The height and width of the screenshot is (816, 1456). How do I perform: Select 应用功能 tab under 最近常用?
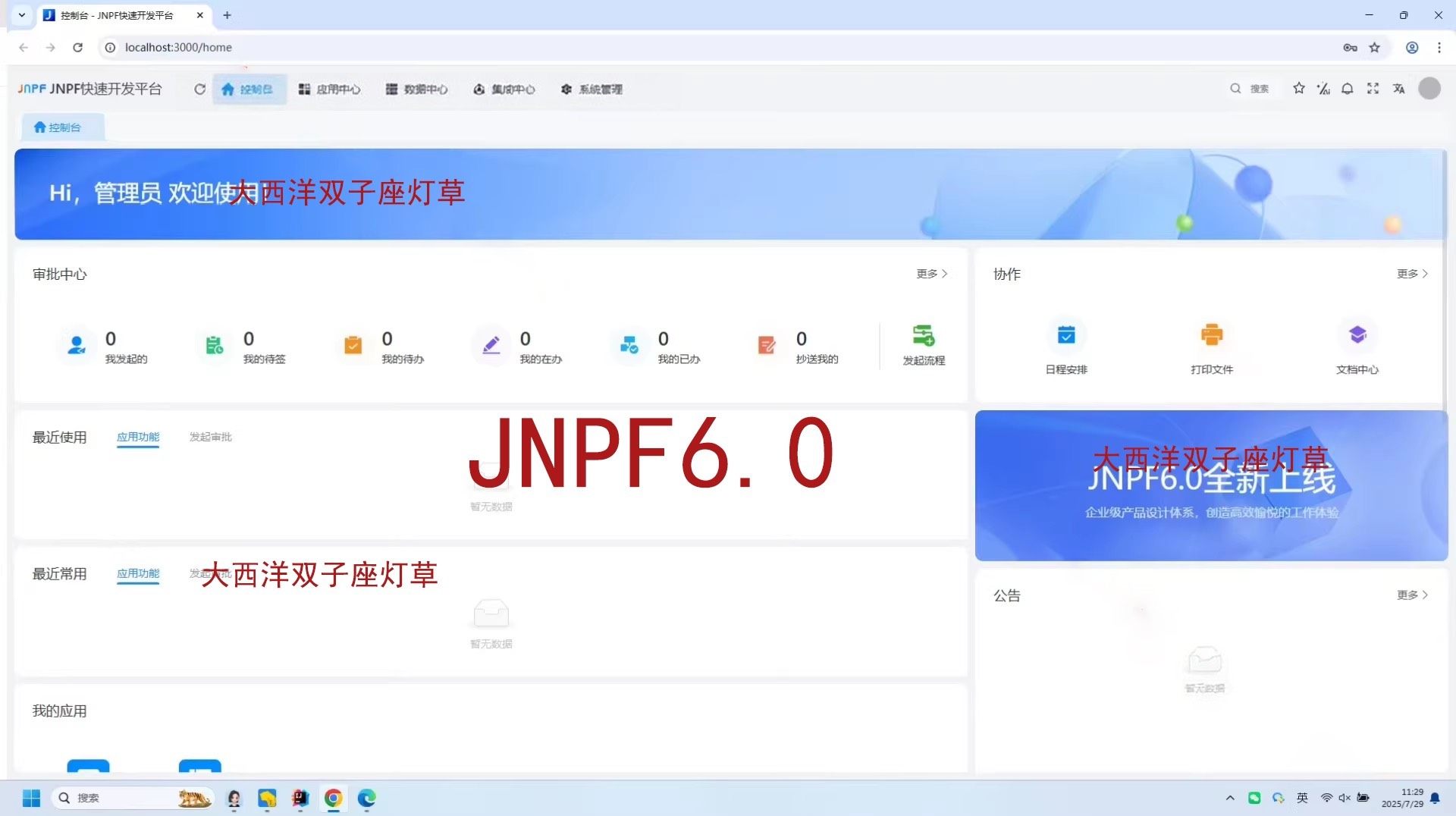[x=138, y=573]
